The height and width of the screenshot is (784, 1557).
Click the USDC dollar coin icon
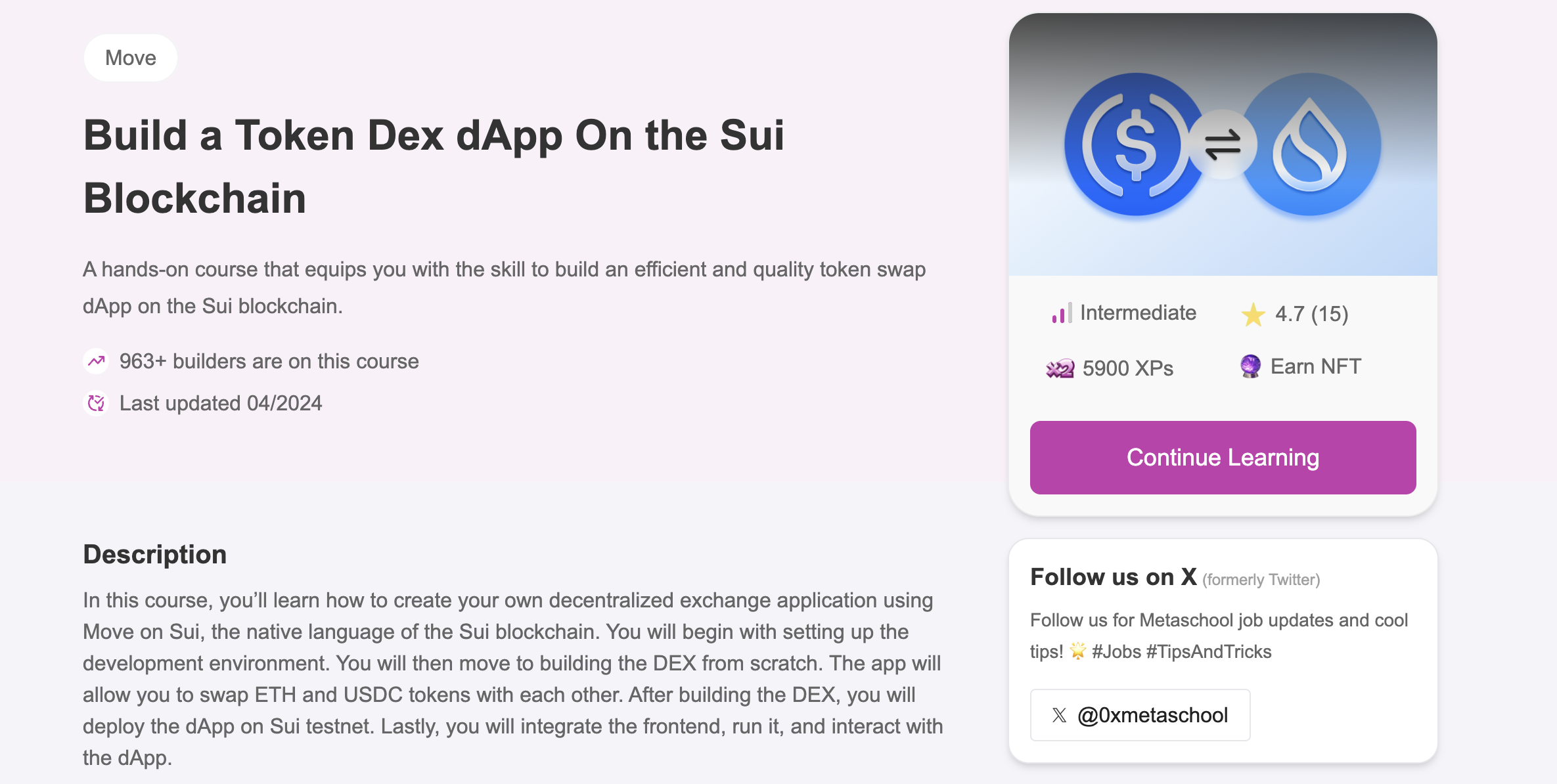1135,144
